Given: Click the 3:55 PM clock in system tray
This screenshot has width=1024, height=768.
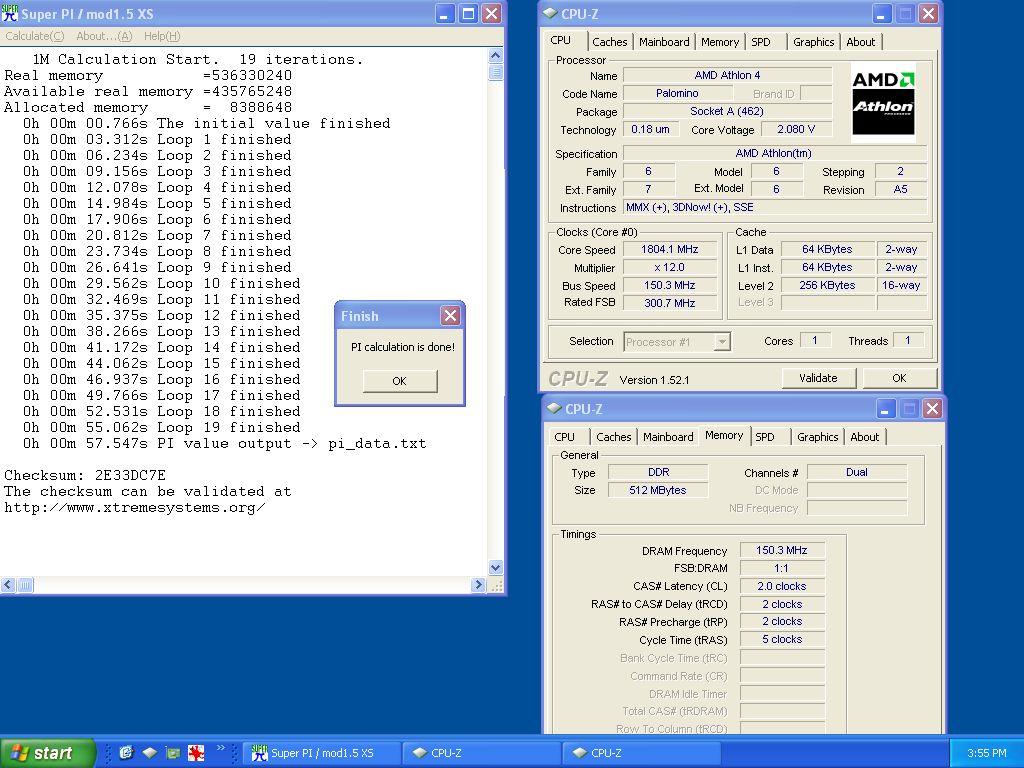Looking at the screenshot, I should (986, 753).
